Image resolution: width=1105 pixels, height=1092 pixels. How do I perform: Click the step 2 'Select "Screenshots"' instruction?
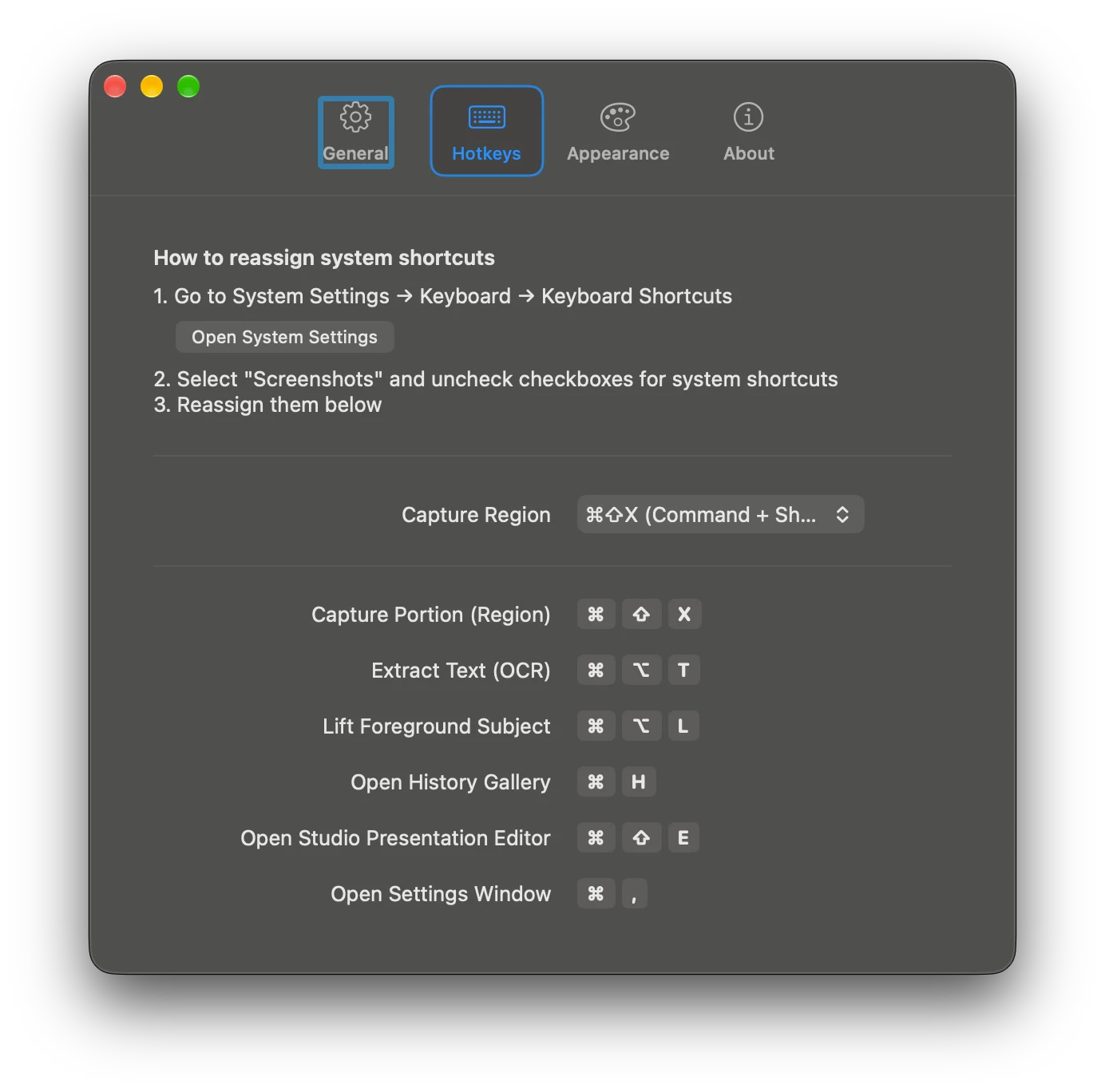pyautogui.click(x=496, y=379)
